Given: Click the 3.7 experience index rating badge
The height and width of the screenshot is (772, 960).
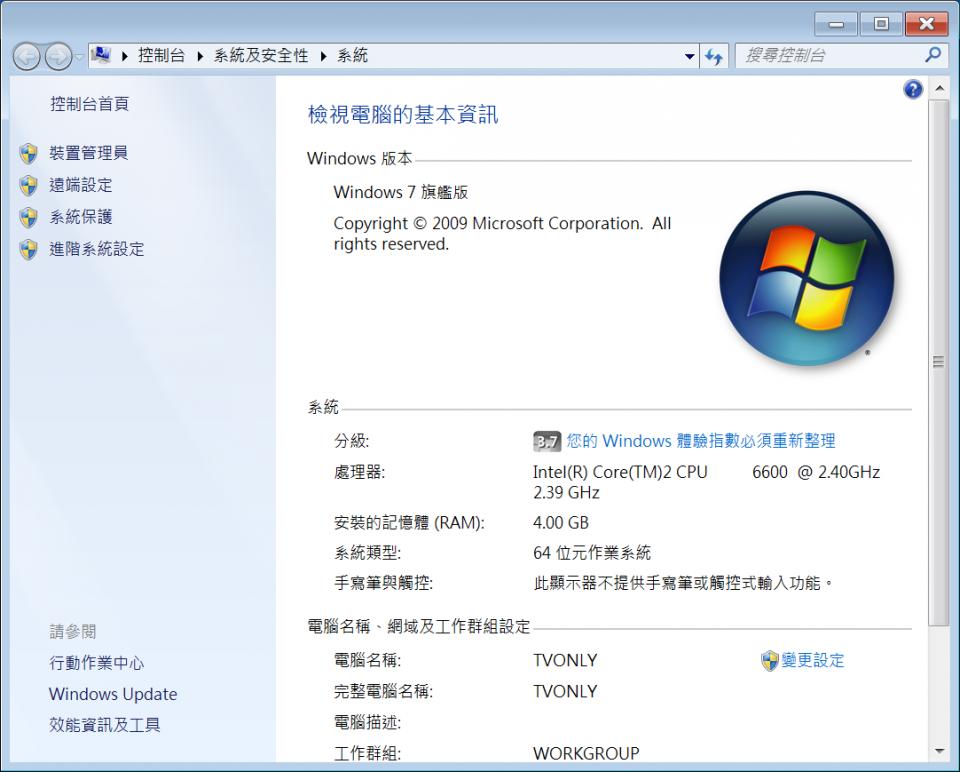Looking at the screenshot, I should pos(547,441).
